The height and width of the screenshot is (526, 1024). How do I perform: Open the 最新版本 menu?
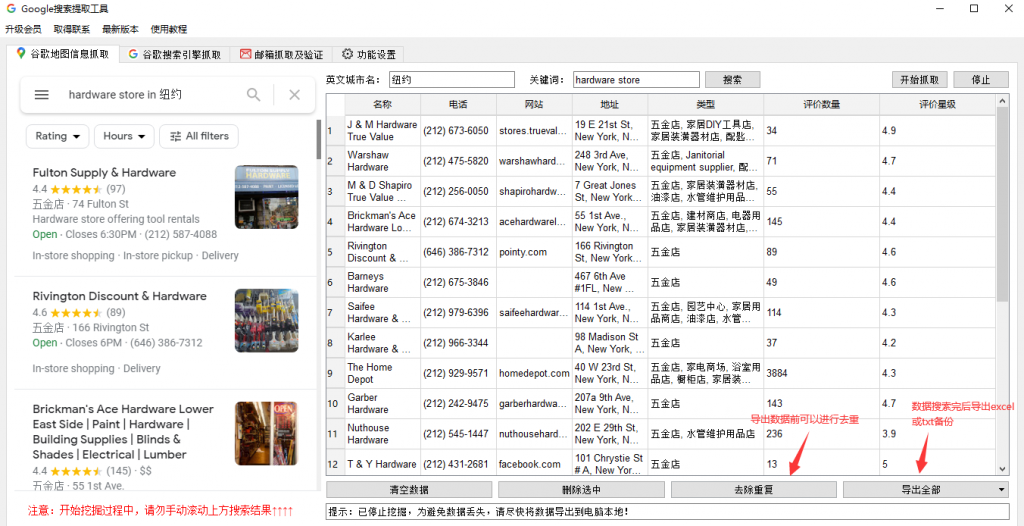120,29
